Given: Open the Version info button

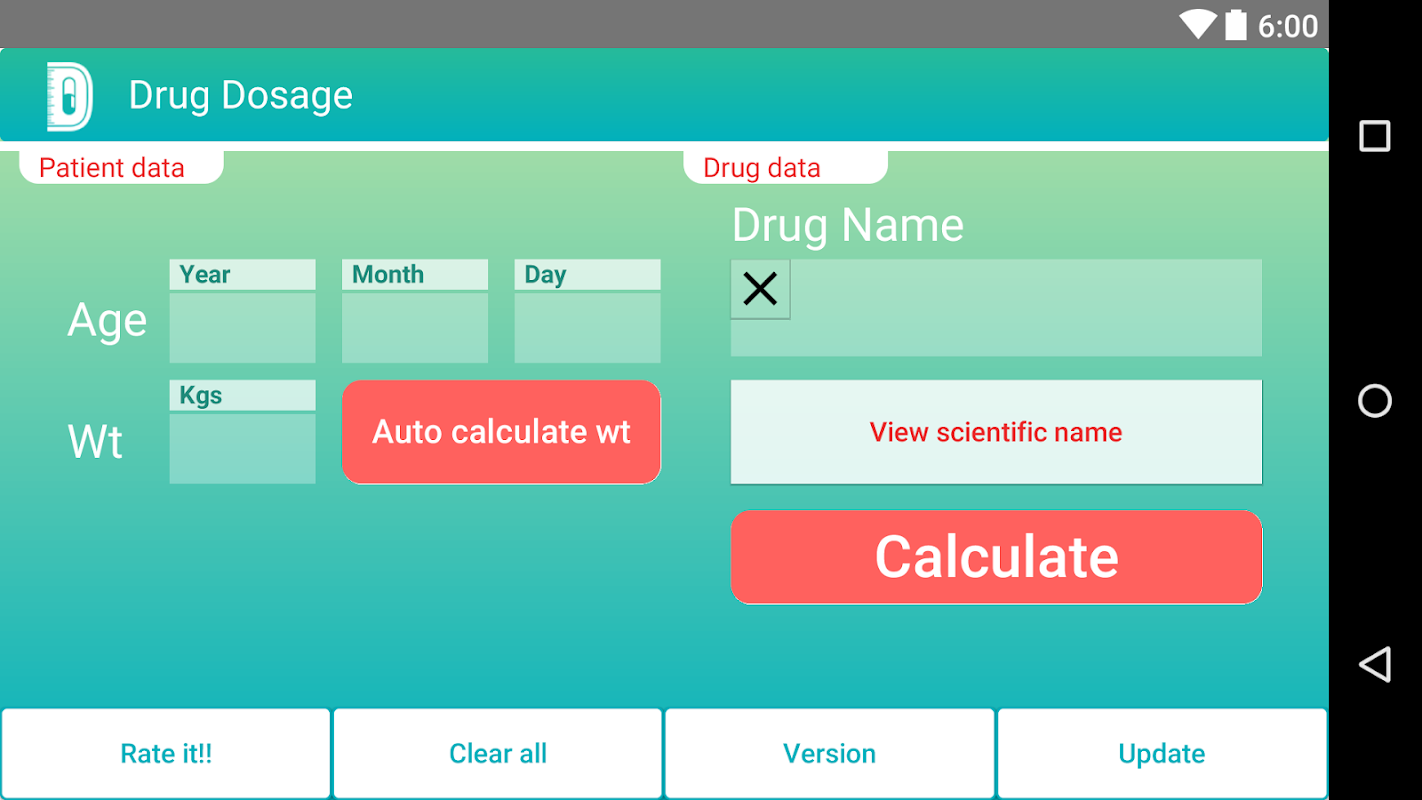Looking at the screenshot, I should tap(829, 754).
